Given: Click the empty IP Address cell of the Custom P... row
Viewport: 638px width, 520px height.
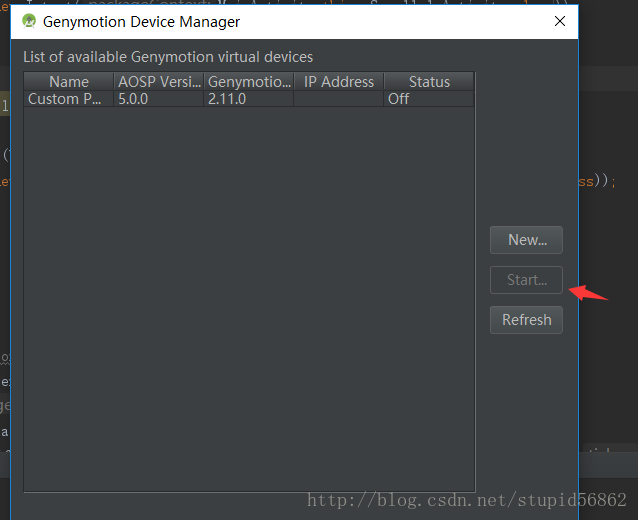Looking at the screenshot, I should click(339, 99).
